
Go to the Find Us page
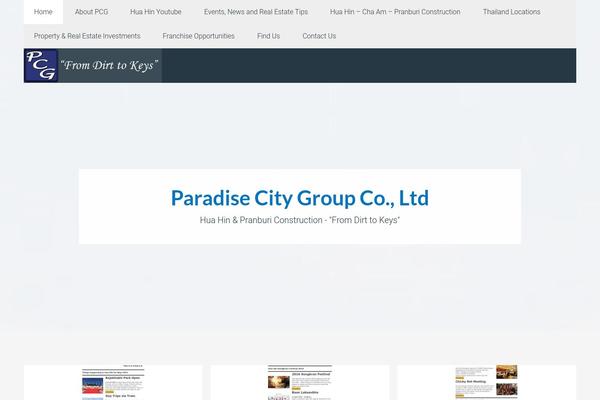[x=269, y=36]
